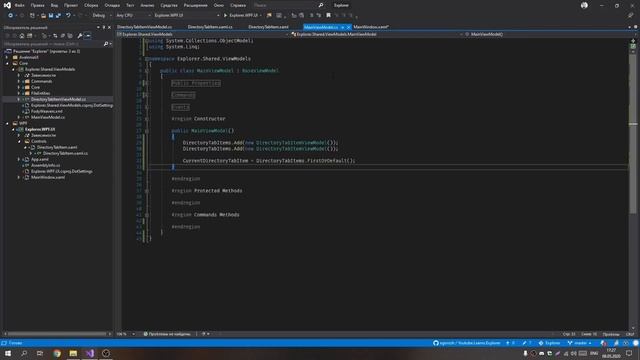Collapse the Core solution folder
The width and height of the screenshot is (640, 360).
coord(7,63)
